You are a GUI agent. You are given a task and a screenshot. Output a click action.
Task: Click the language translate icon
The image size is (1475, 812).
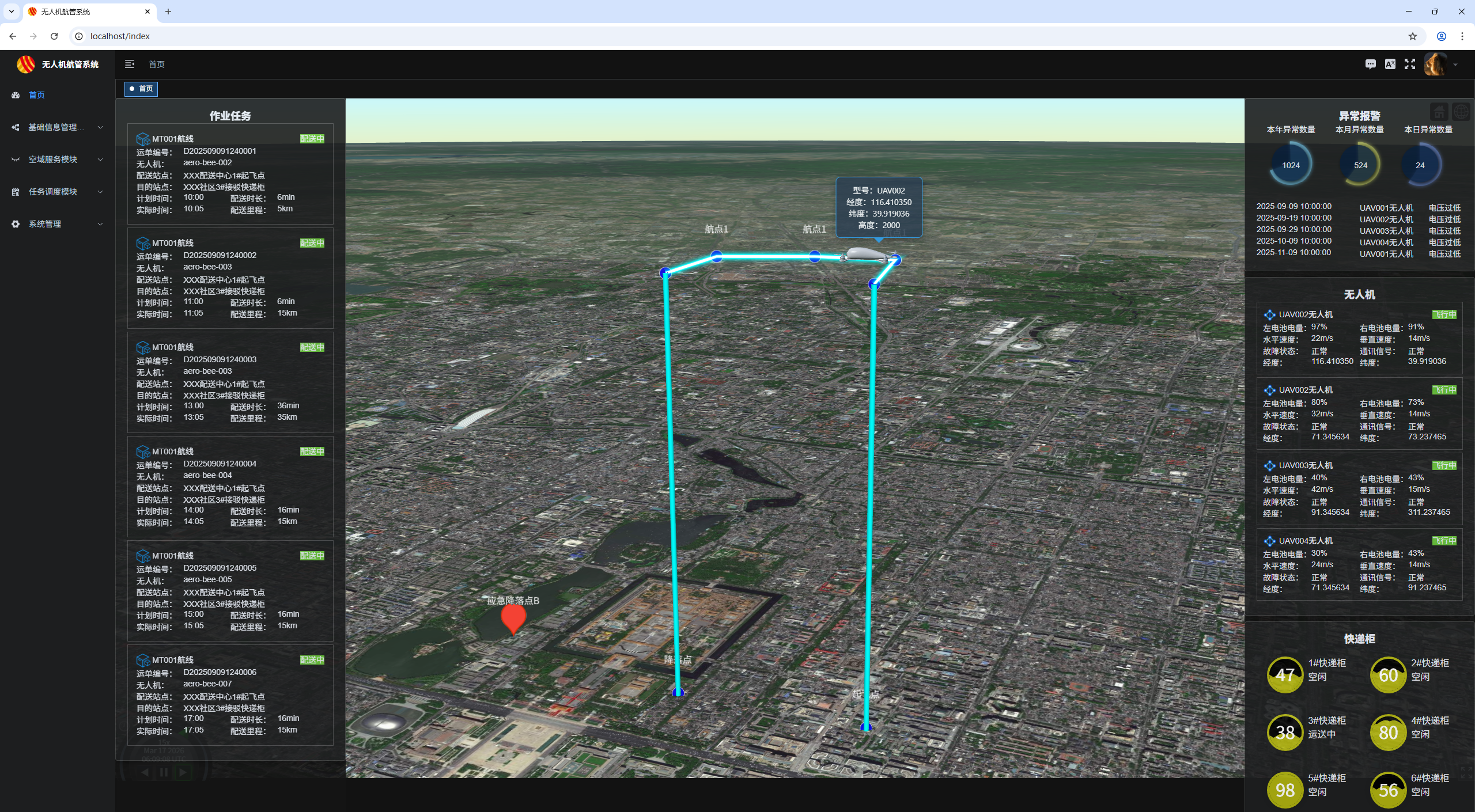[1390, 64]
